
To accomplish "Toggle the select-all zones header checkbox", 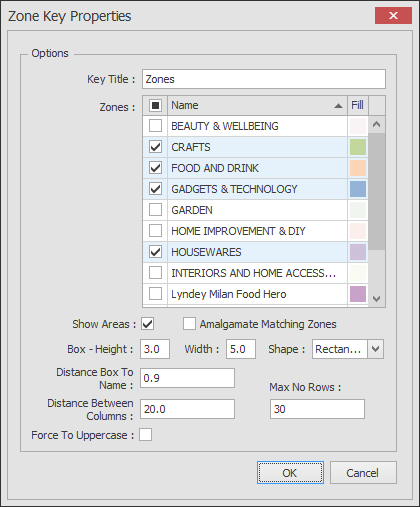I will pos(155,106).
